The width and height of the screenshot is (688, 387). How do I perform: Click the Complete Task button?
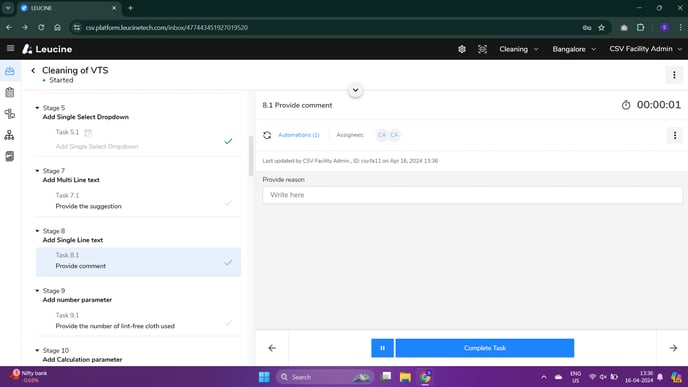[485, 348]
